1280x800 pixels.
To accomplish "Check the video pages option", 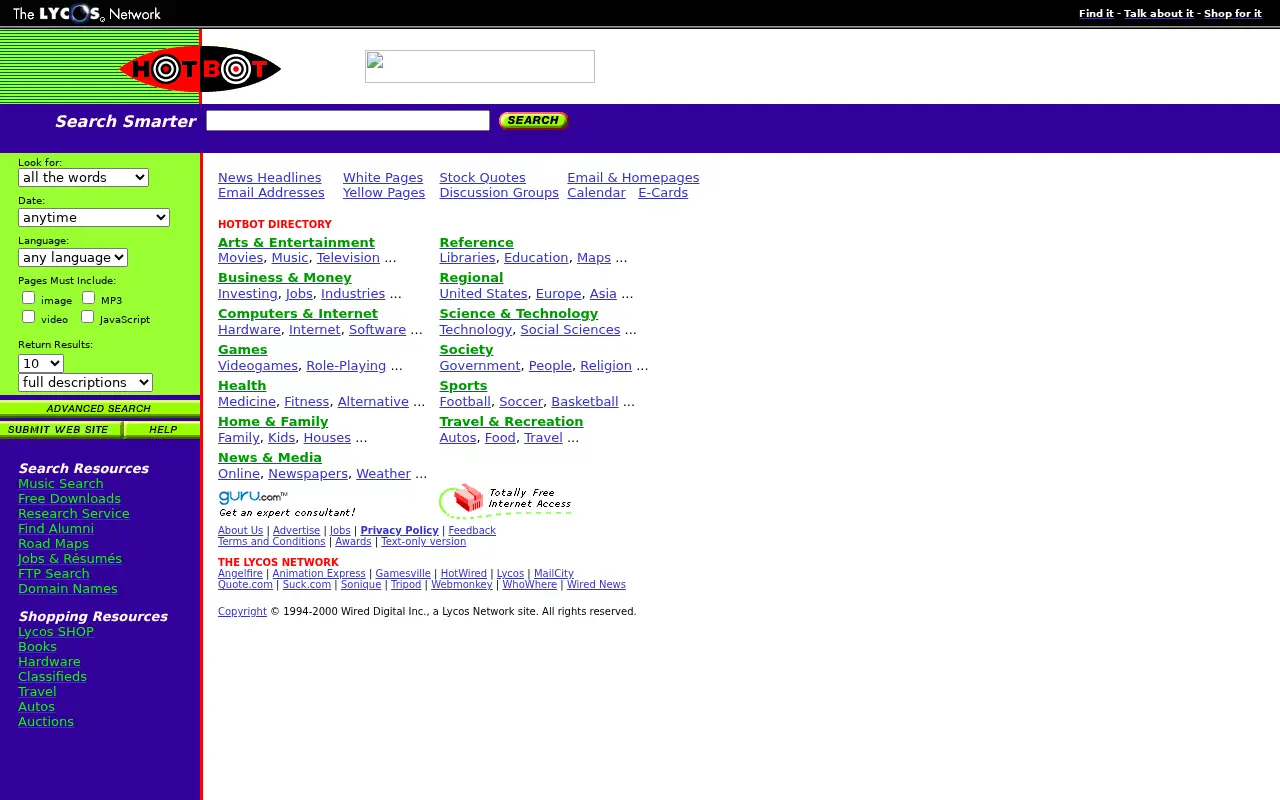I will (29, 316).
